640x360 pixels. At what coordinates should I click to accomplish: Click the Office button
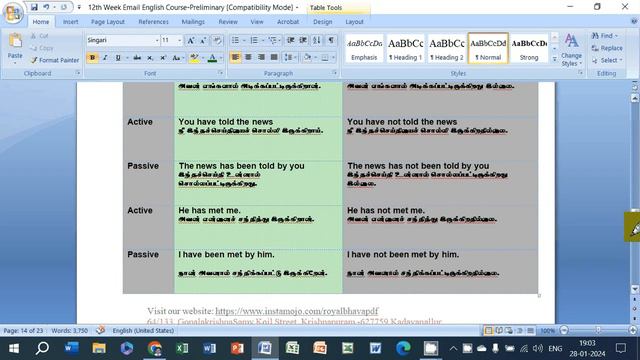[x=13, y=13]
